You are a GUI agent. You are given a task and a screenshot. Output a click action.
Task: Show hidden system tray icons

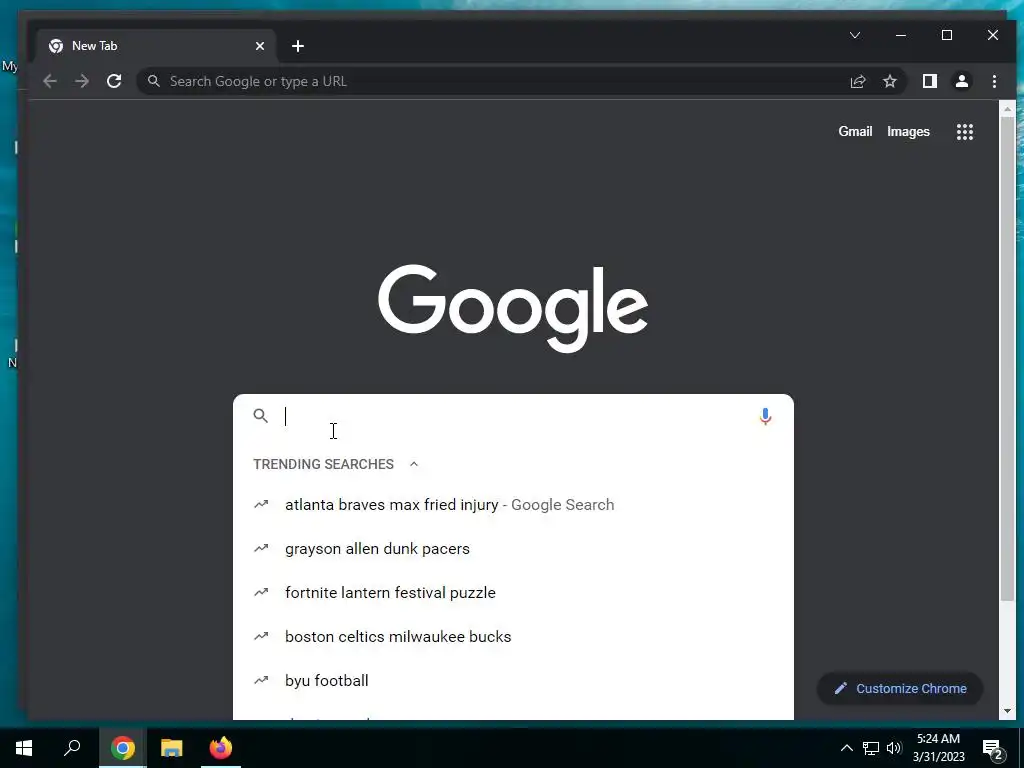click(846, 748)
